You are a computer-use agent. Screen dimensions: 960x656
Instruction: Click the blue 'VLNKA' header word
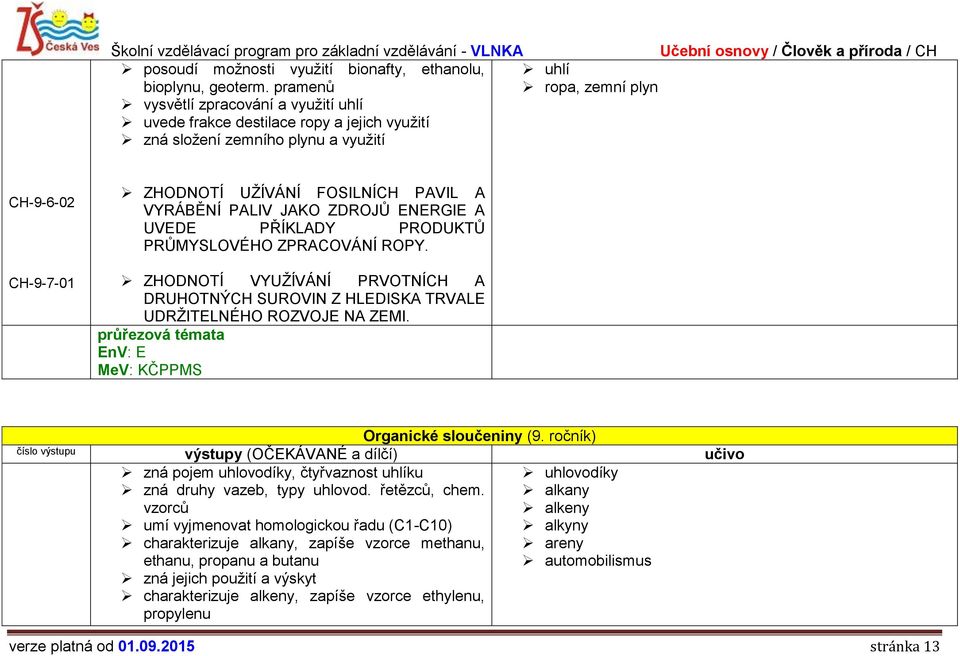pos(497,51)
